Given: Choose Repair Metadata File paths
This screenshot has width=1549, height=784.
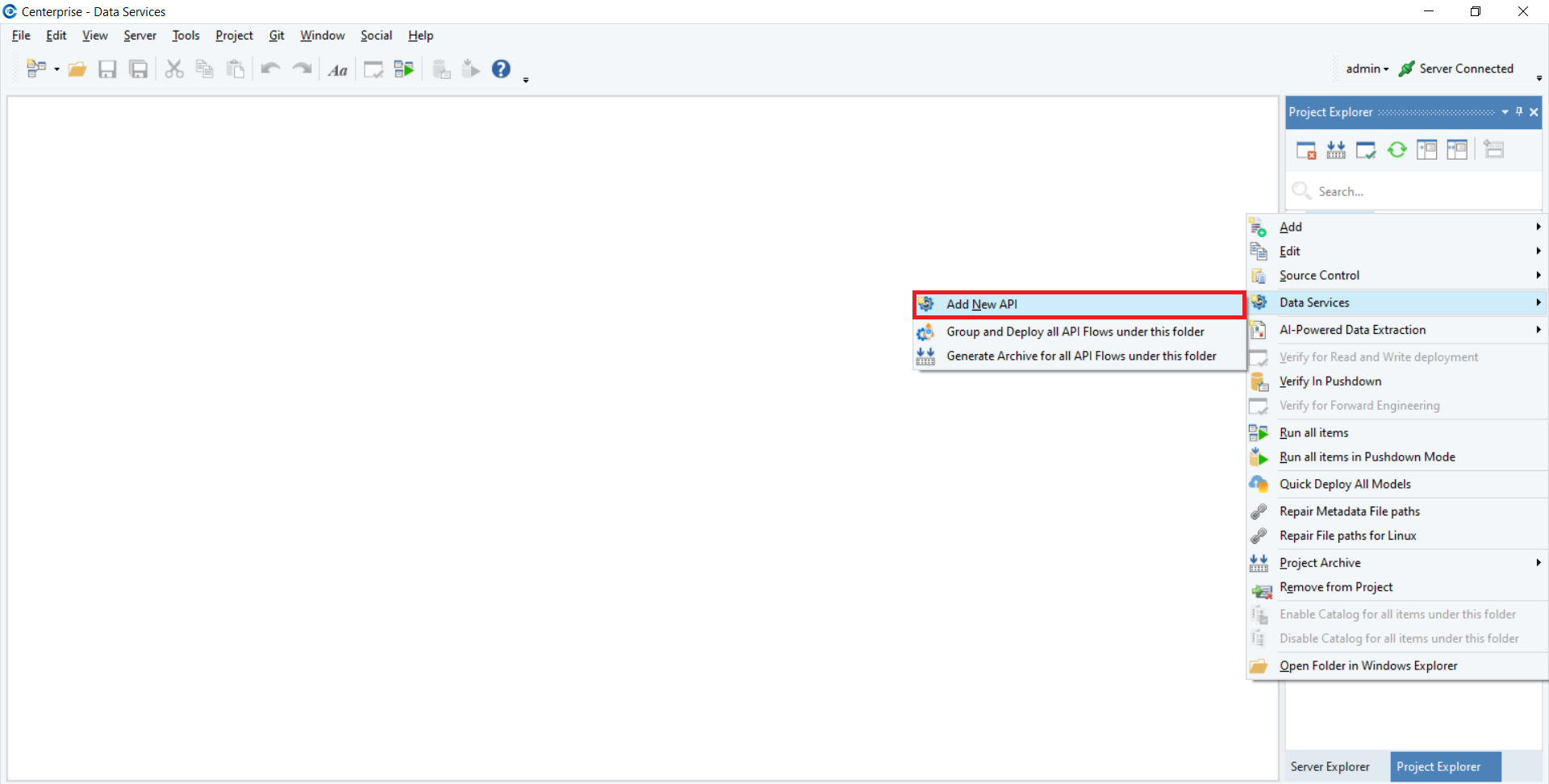Looking at the screenshot, I should (1397, 511).
